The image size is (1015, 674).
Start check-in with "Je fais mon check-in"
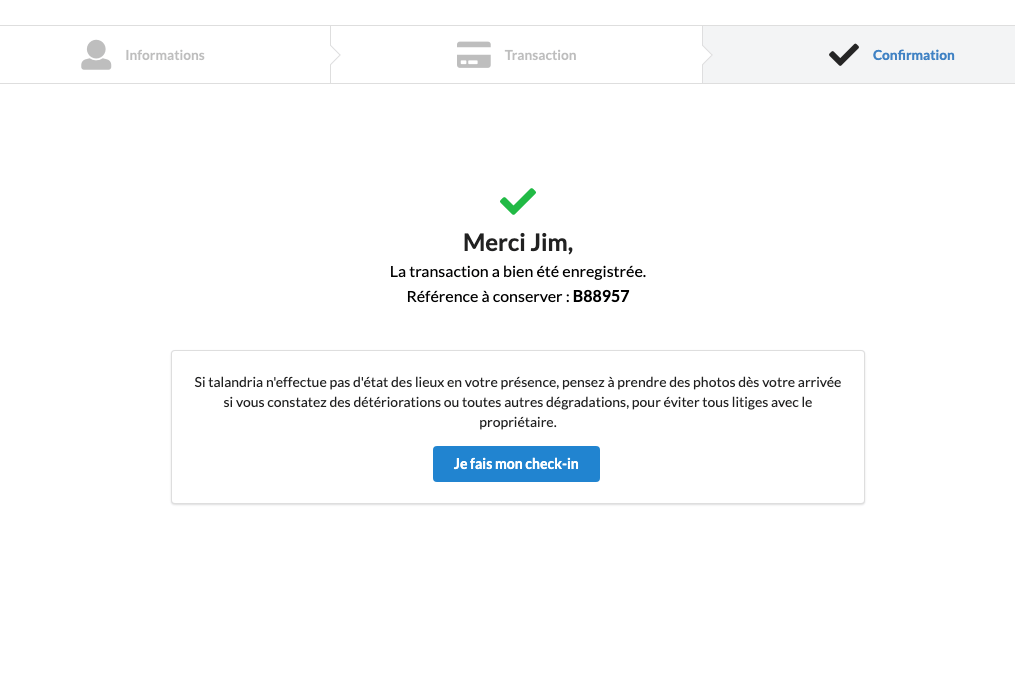(x=516, y=464)
